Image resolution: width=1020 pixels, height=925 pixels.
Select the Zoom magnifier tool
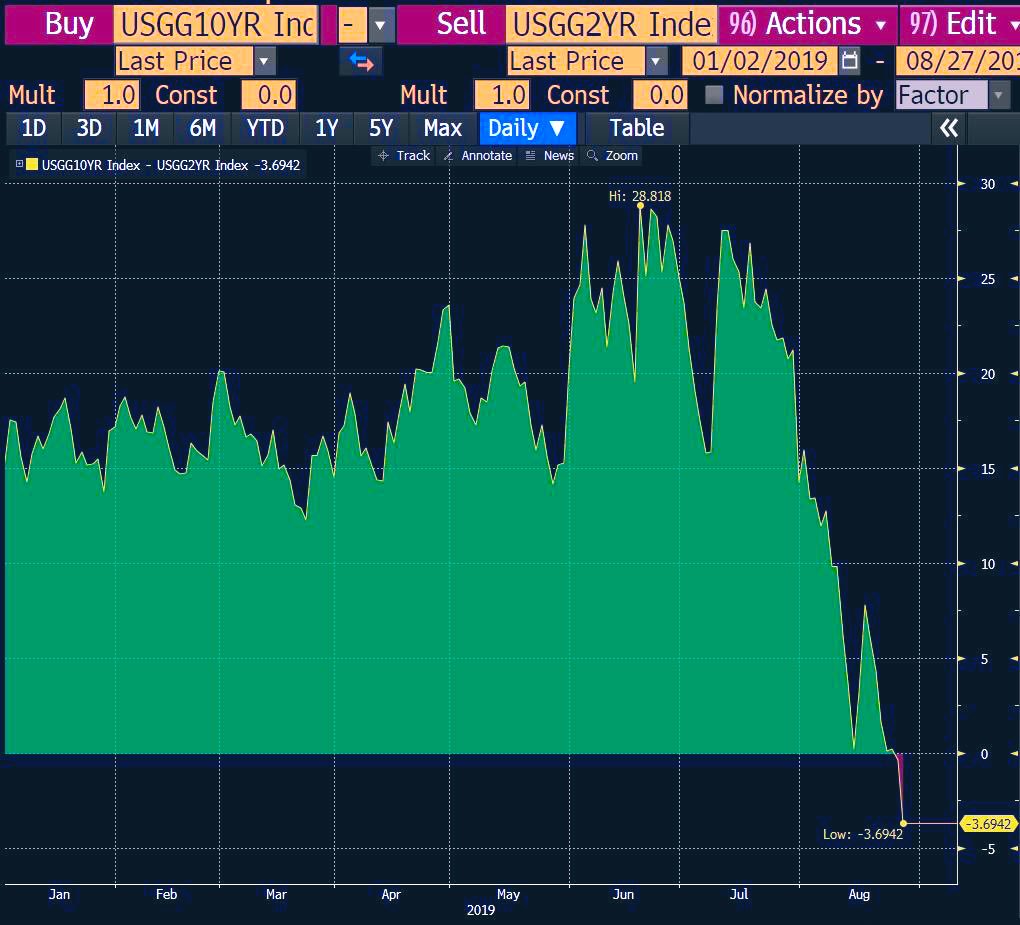pyautogui.click(x=612, y=155)
